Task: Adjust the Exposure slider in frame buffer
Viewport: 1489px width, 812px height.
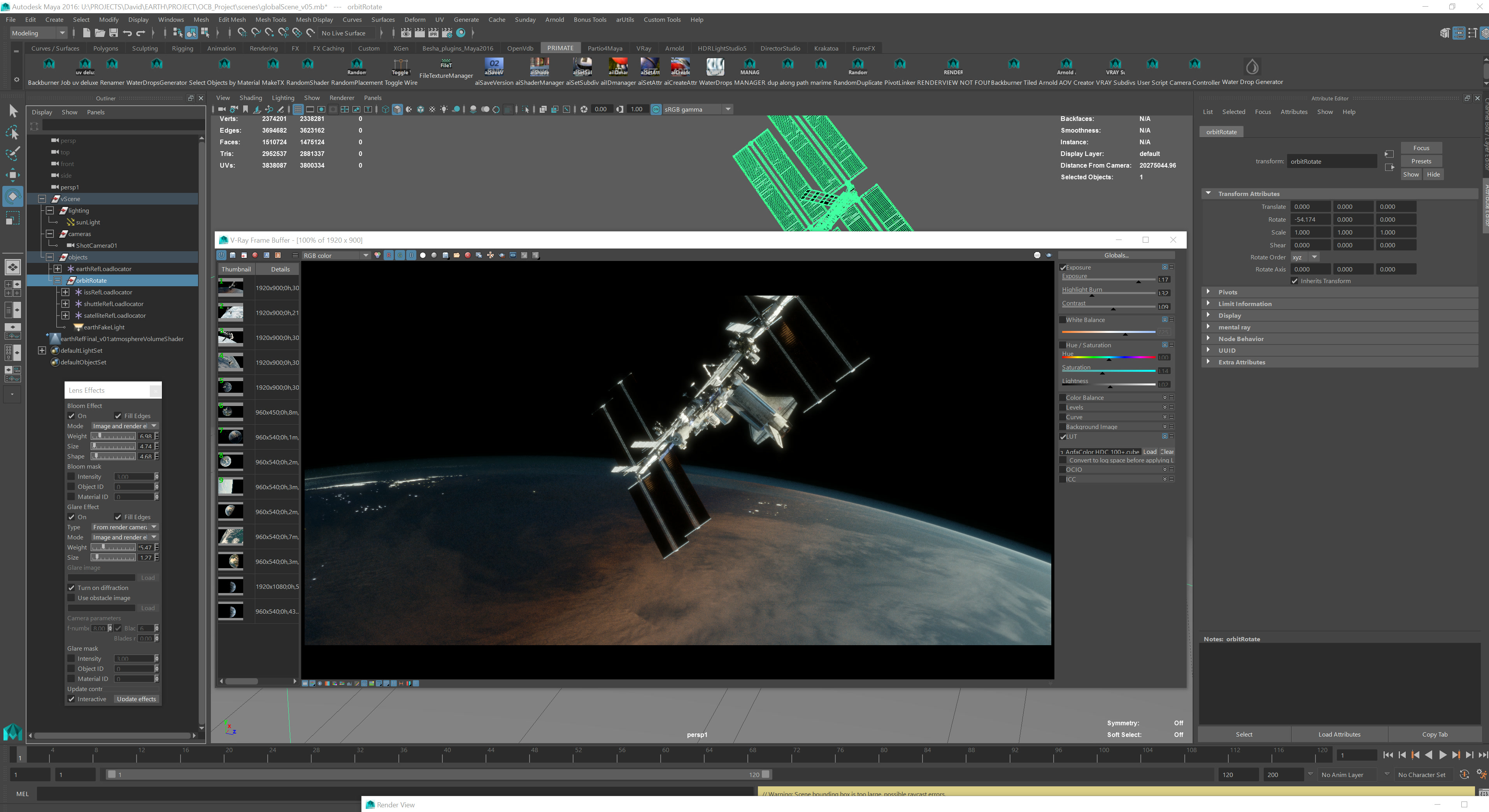Action: pyautogui.click(x=1108, y=280)
